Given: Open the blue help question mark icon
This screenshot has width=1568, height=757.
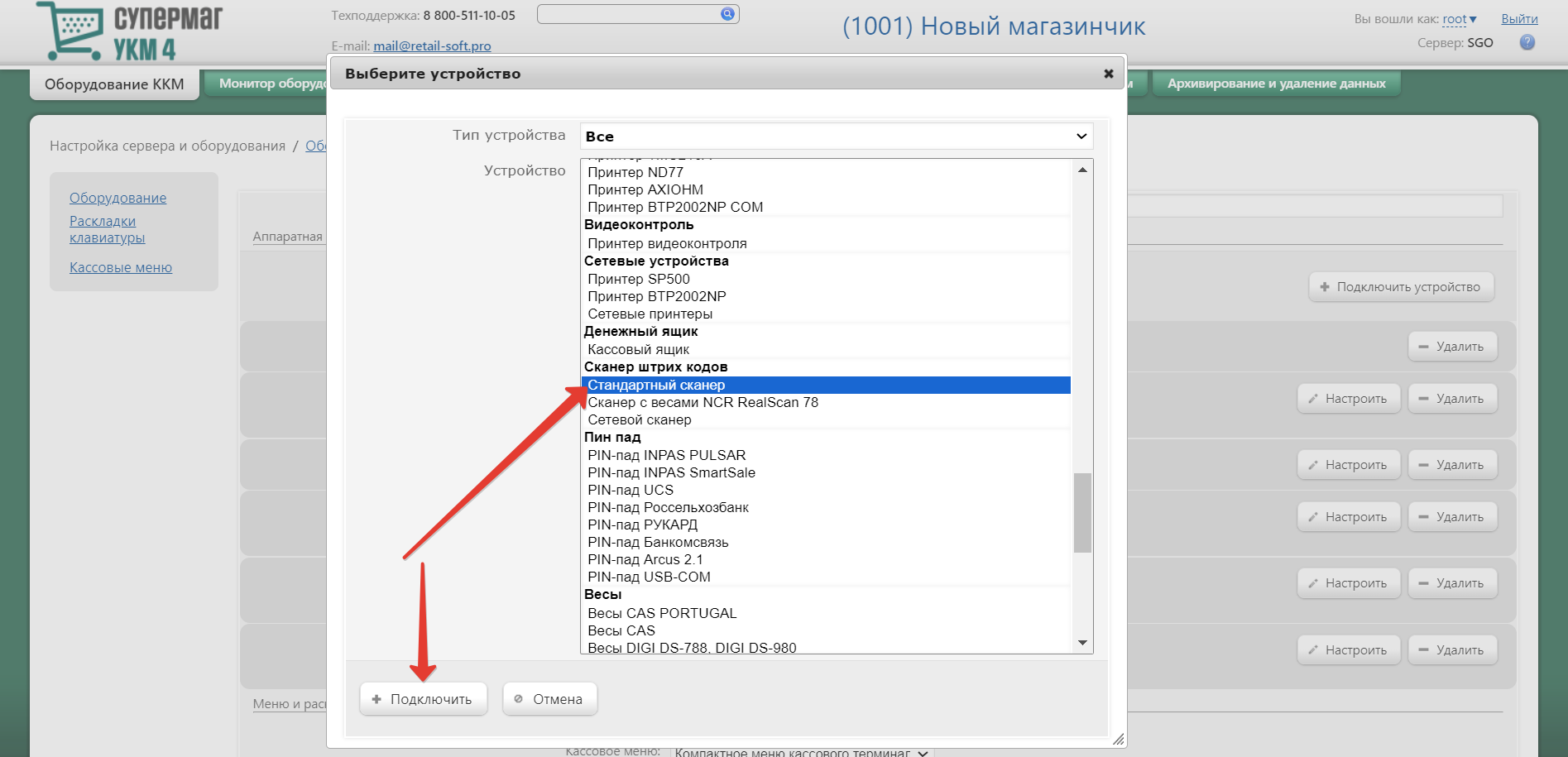Looking at the screenshot, I should [1527, 42].
